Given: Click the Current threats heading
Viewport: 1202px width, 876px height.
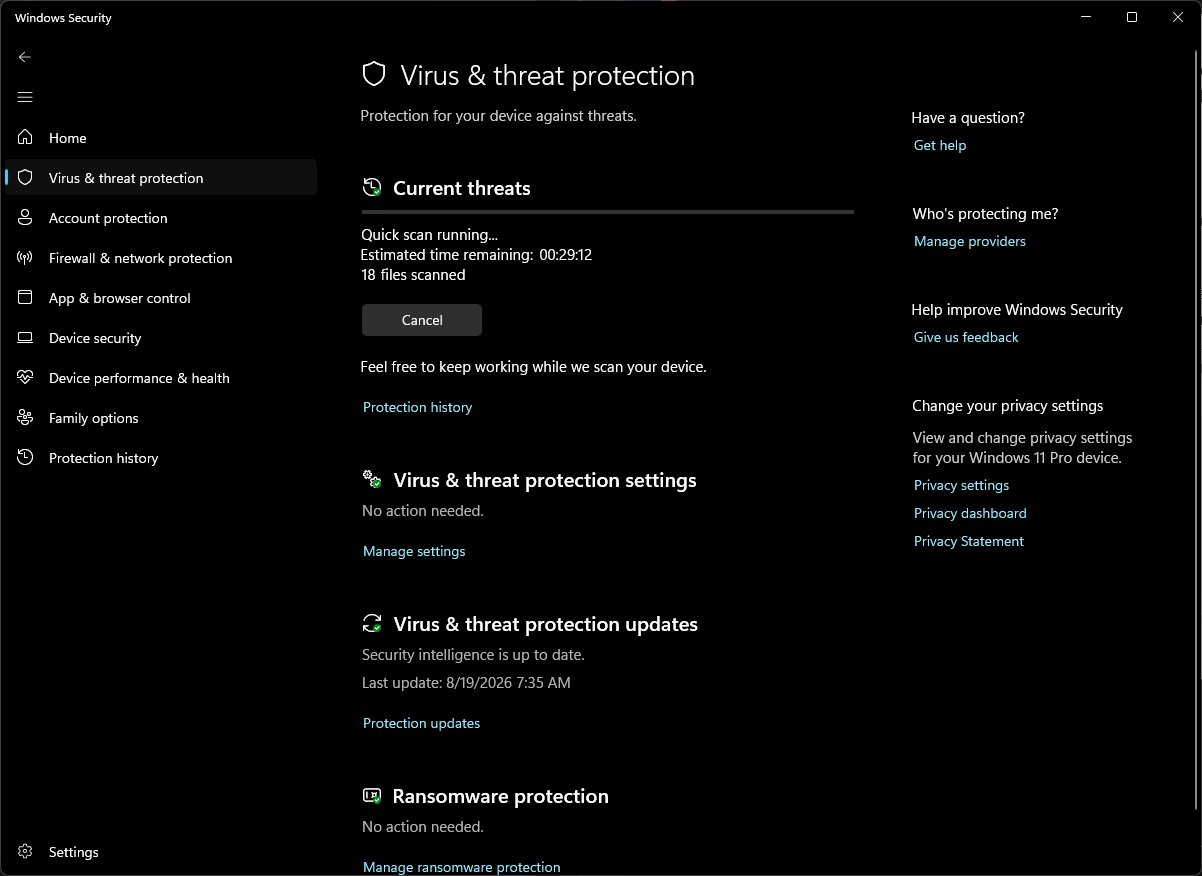Looking at the screenshot, I should pyautogui.click(x=462, y=188).
